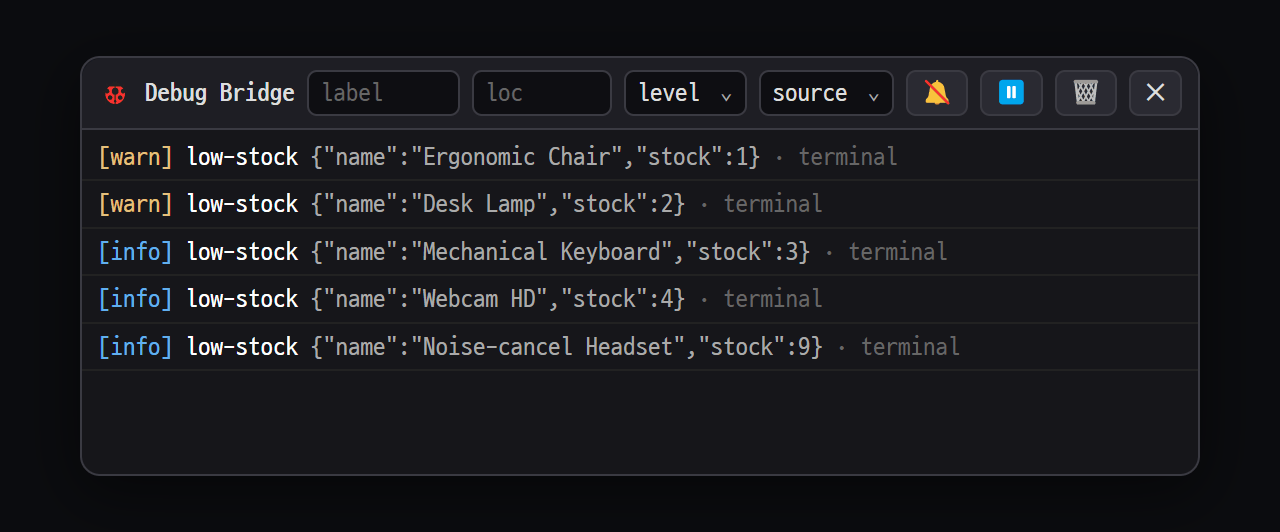Toggle the muted notification bell
Image resolution: width=1280 pixels, height=532 pixels.
point(937,93)
